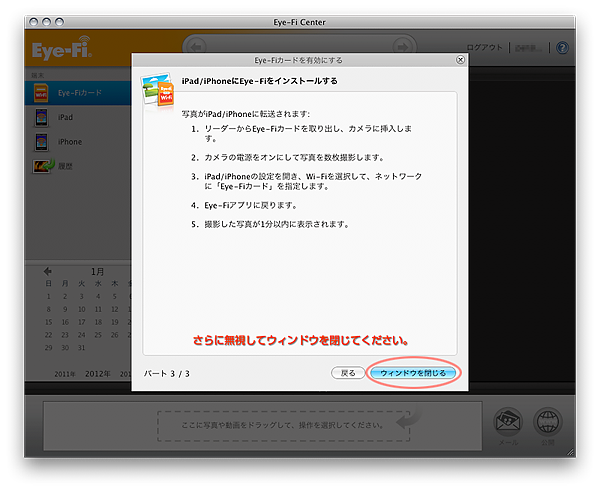Select Eye-Fiカード in the sidebar

(x=78, y=93)
